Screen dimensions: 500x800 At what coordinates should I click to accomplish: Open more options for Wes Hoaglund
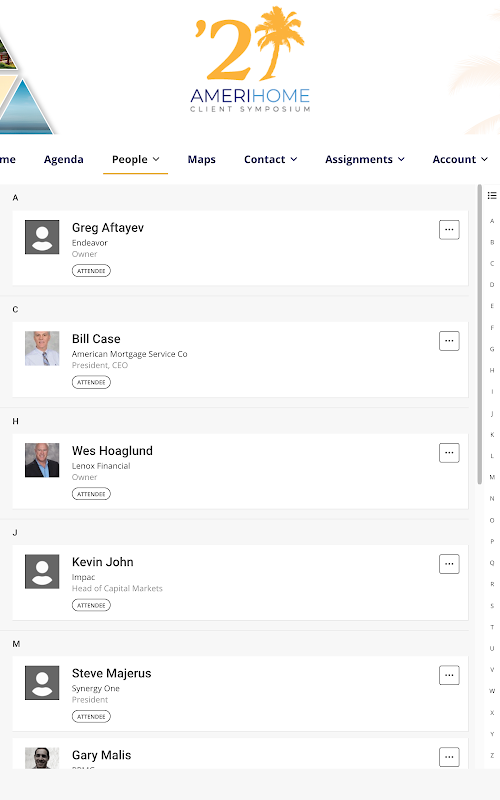[x=449, y=453]
